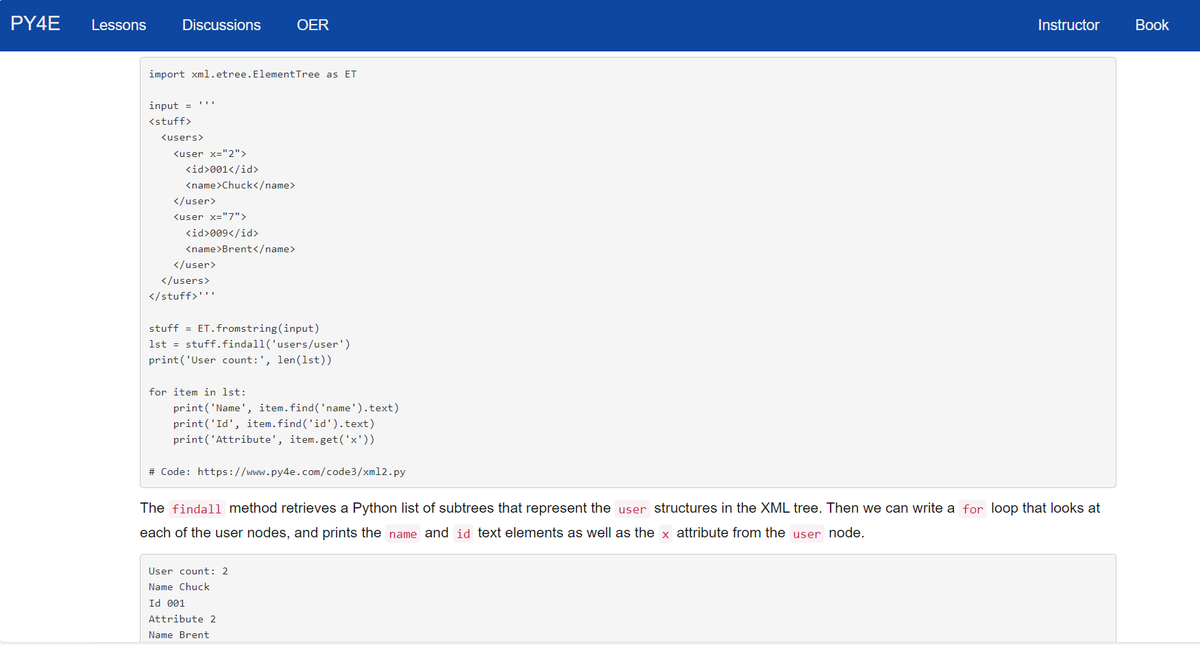Click the 'for item in lst:' line

[197, 392]
